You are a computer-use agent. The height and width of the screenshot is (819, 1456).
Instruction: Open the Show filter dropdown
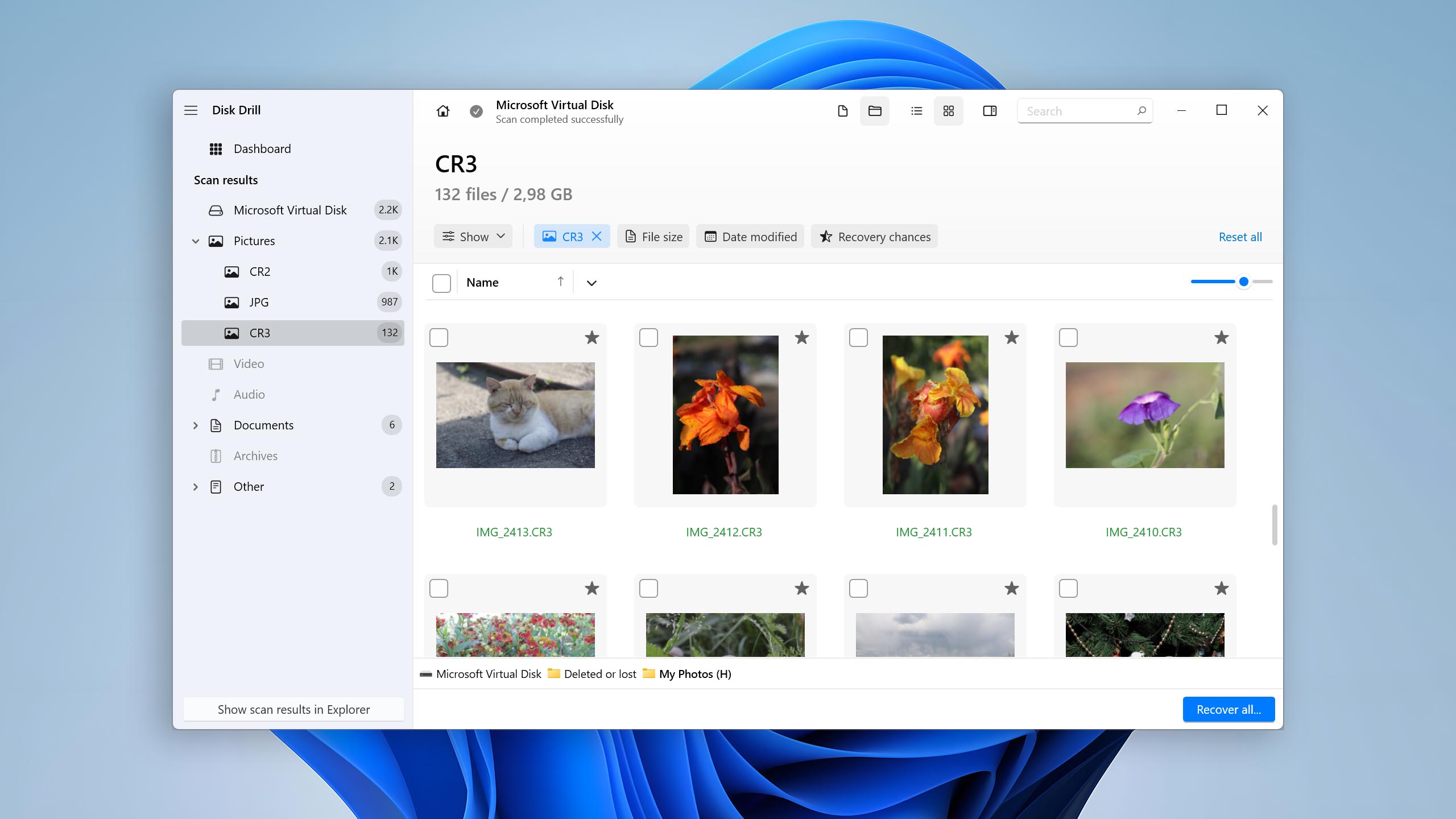[473, 237]
